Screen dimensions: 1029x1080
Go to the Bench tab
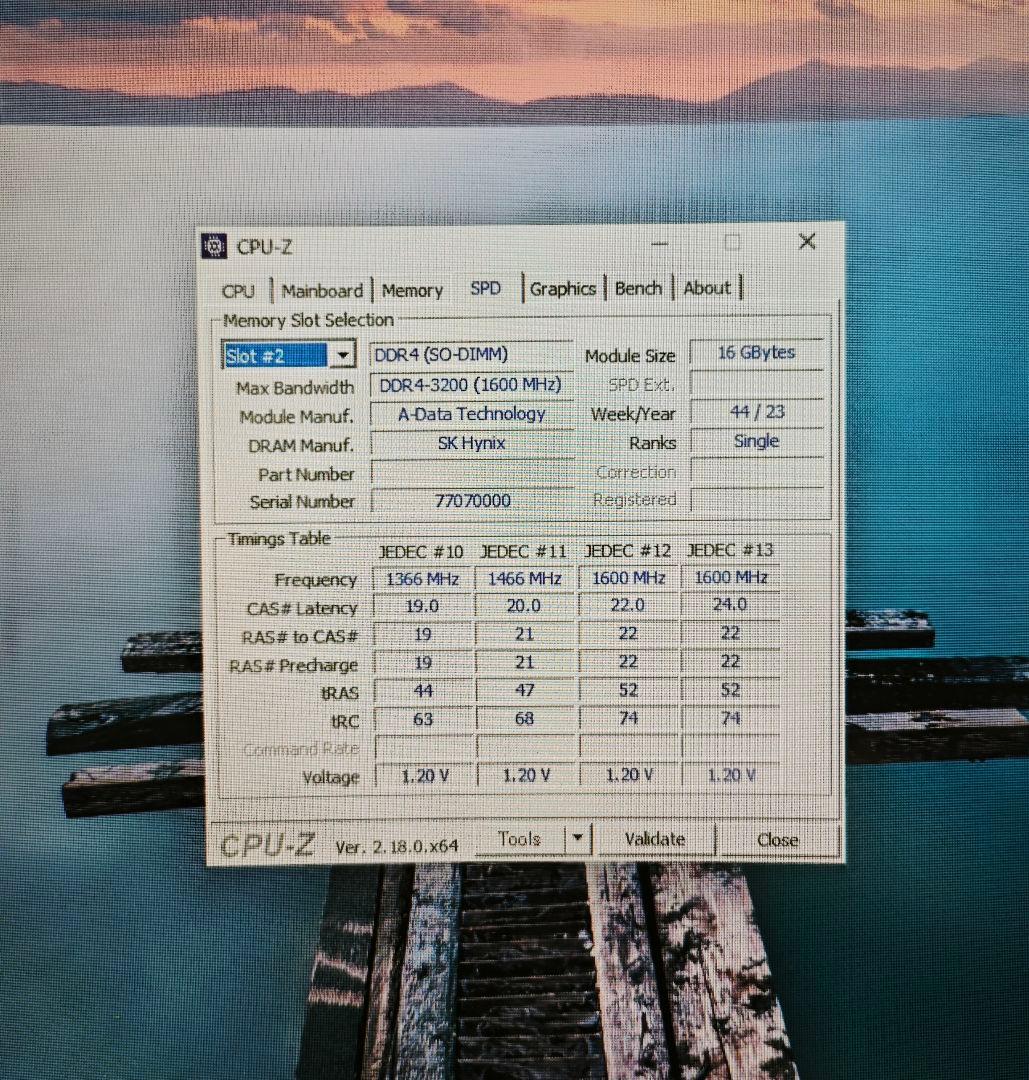pos(638,288)
